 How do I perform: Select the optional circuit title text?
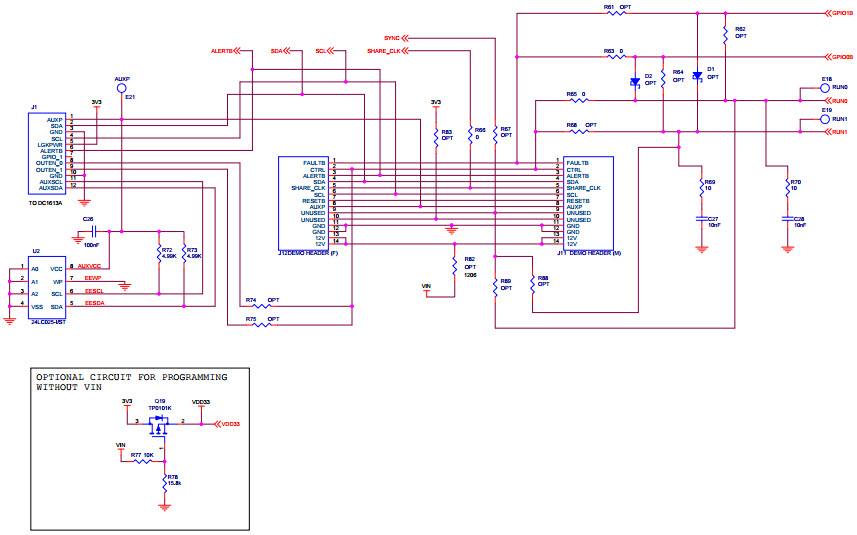(x=131, y=382)
